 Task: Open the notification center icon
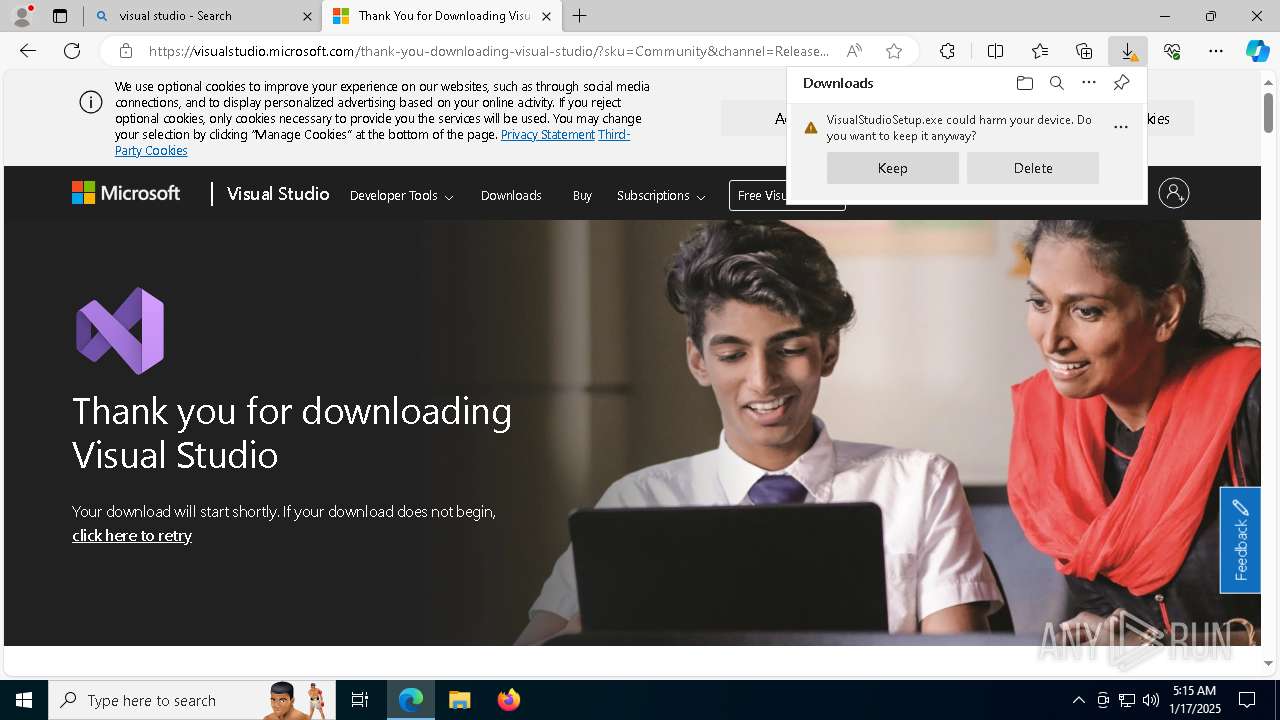1247,700
